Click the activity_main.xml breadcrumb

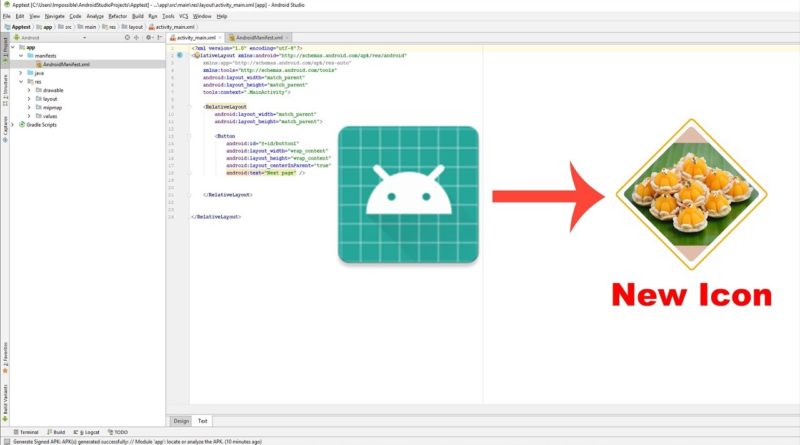coord(171,27)
